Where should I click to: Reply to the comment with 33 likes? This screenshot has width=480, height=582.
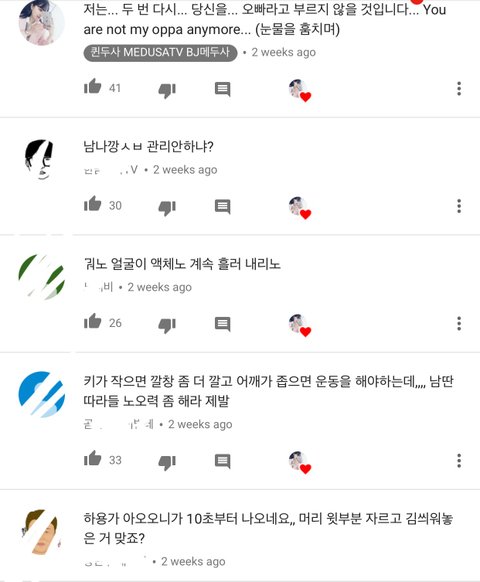pos(223,461)
